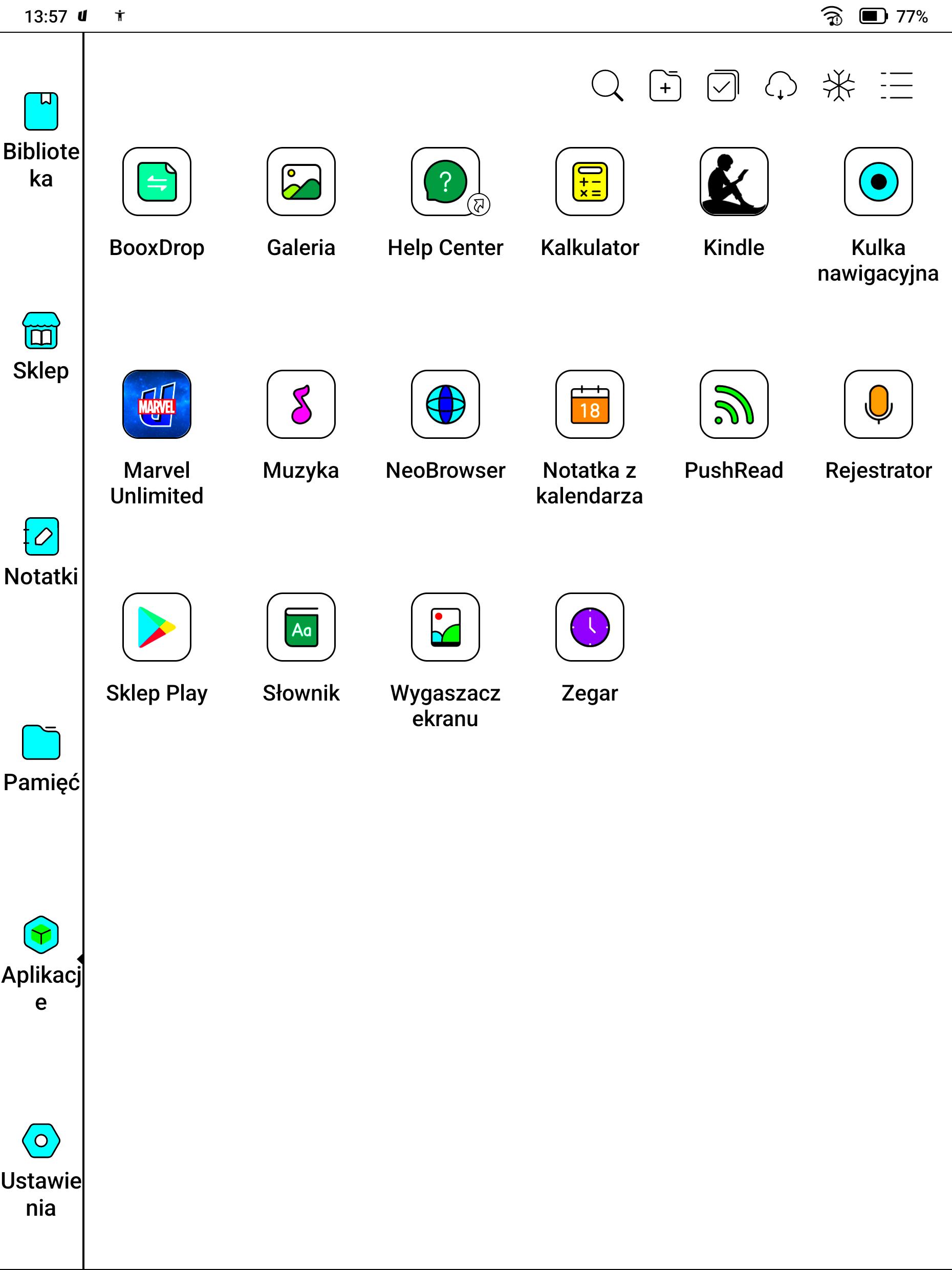Open Pamięć storage section
Screen dimensions: 952x1270
(x=41, y=758)
